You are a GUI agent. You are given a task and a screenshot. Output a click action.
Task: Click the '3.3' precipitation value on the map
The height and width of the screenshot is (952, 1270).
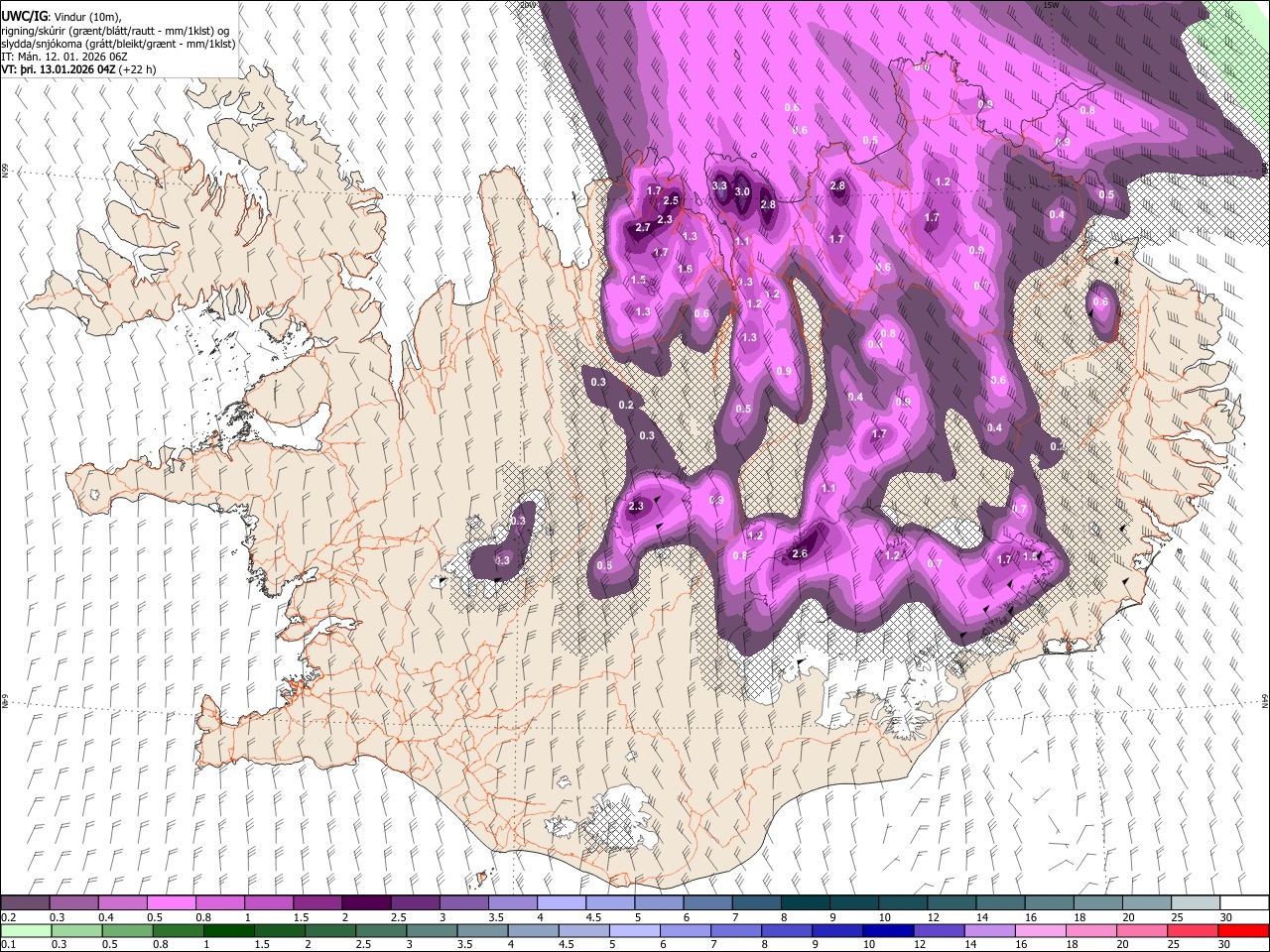pyautogui.click(x=720, y=185)
